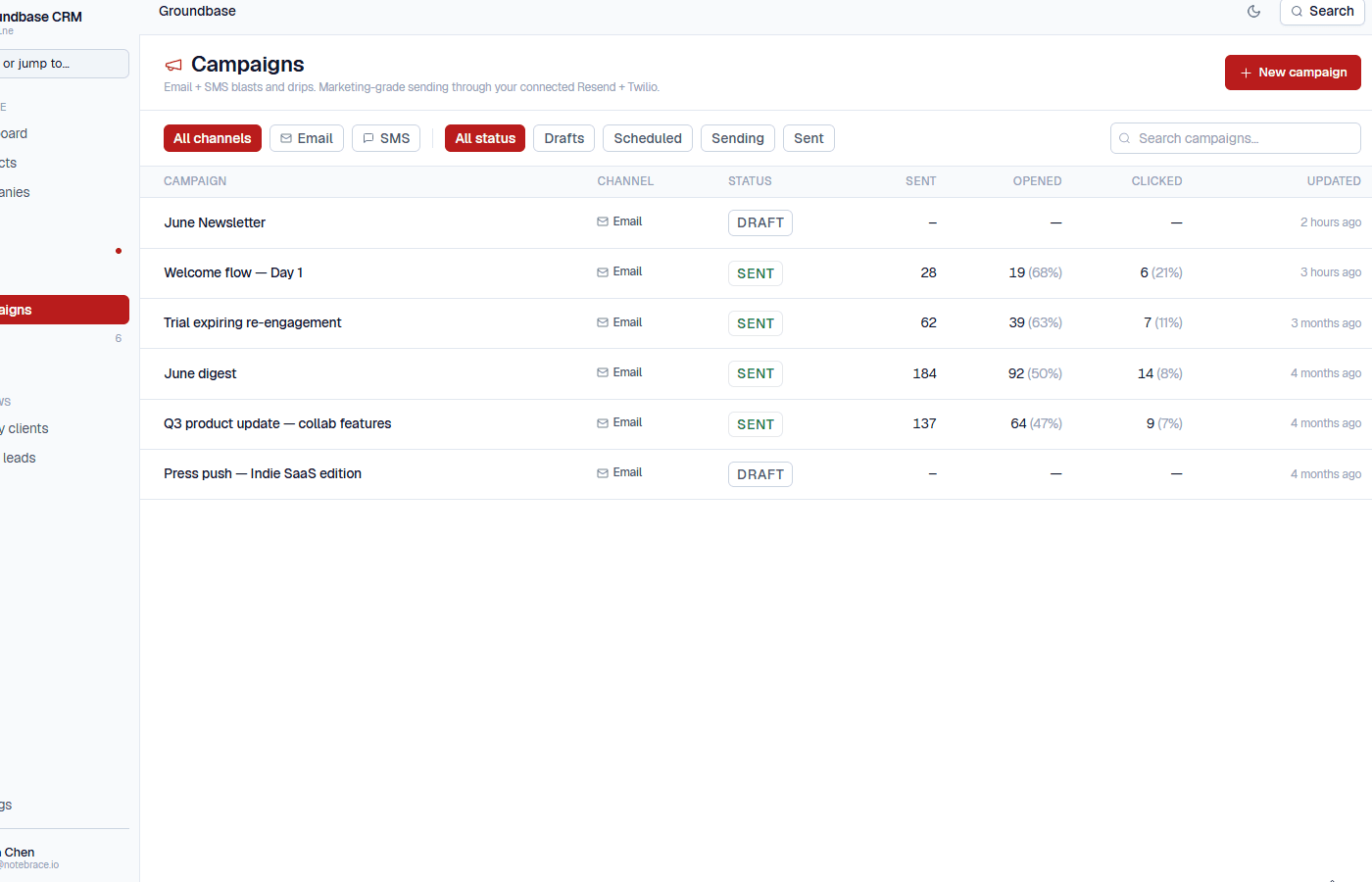The width and height of the screenshot is (1372, 882).
Task: Open the leads saved view in sidebar
Action: (18, 458)
